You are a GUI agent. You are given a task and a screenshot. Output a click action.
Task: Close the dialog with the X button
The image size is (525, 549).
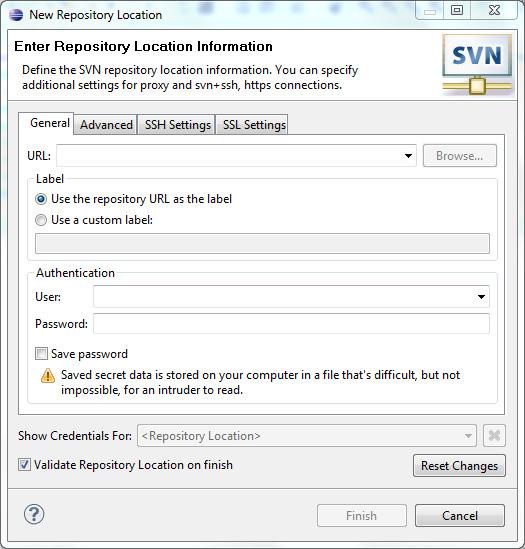click(x=494, y=10)
